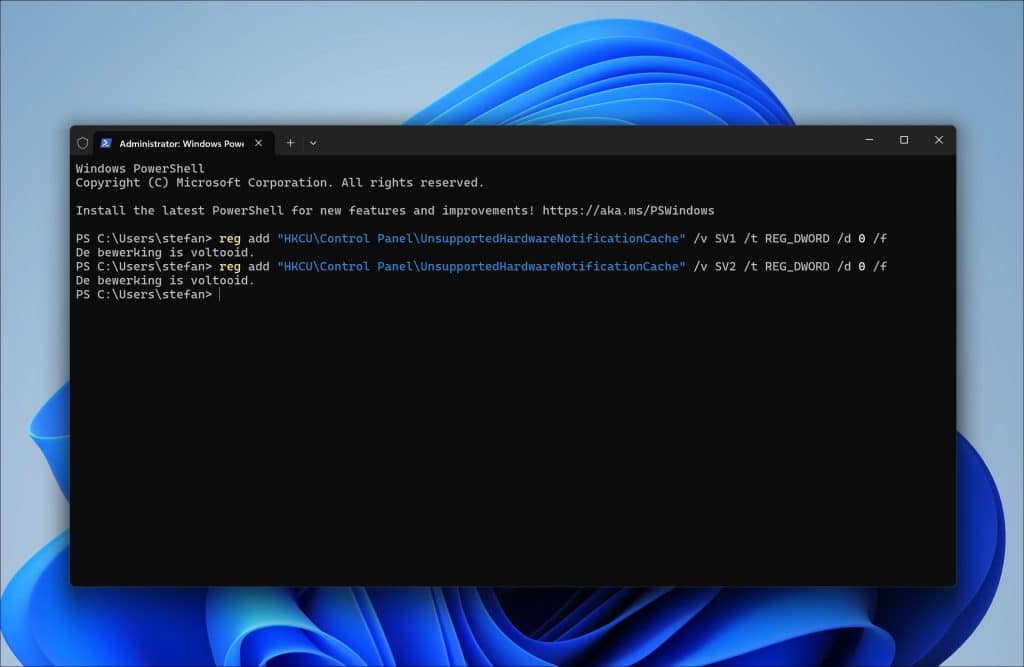This screenshot has width=1024, height=667.
Task: Click the administrator shield icon in Terminal
Action: (83, 143)
